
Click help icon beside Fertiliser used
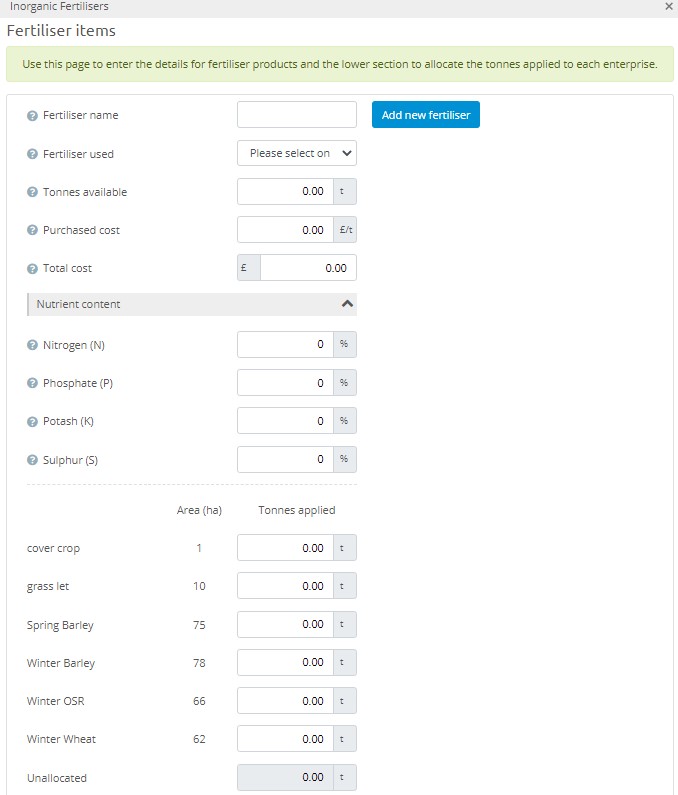pos(32,154)
